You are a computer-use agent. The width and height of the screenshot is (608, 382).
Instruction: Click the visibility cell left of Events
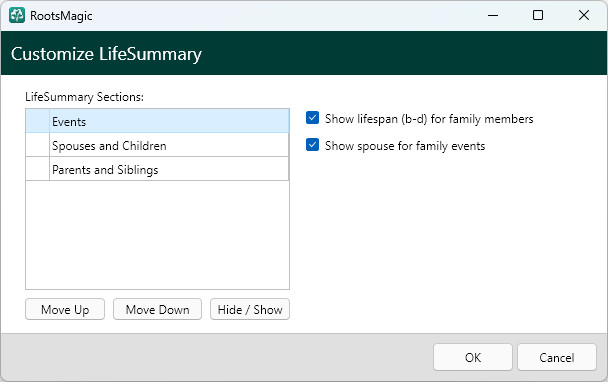tap(38, 121)
